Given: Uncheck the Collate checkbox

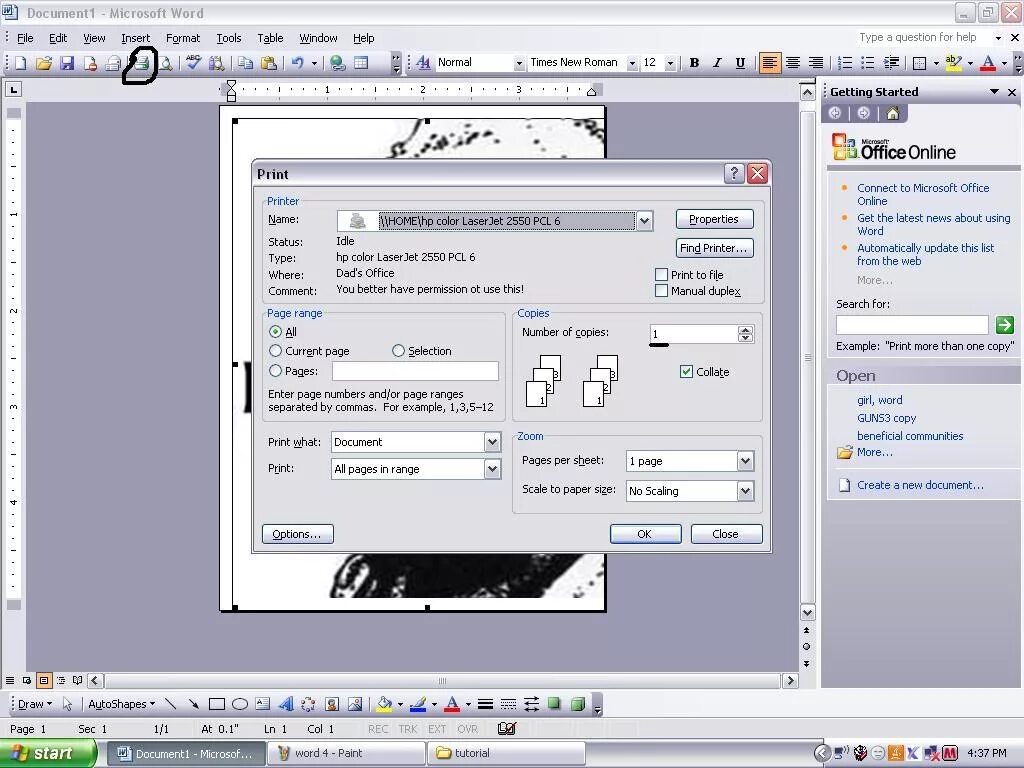Looking at the screenshot, I should [x=686, y=372].
